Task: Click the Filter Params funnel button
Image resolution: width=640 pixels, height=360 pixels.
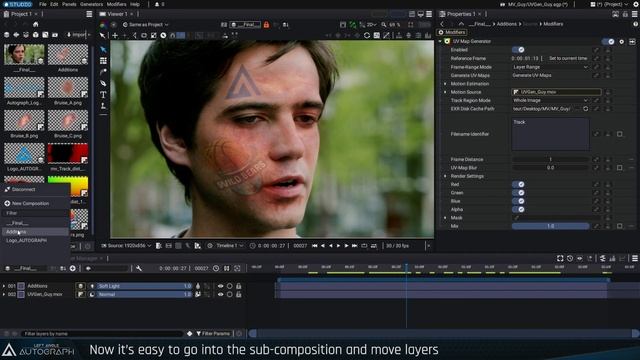Action: pos(213,333)
